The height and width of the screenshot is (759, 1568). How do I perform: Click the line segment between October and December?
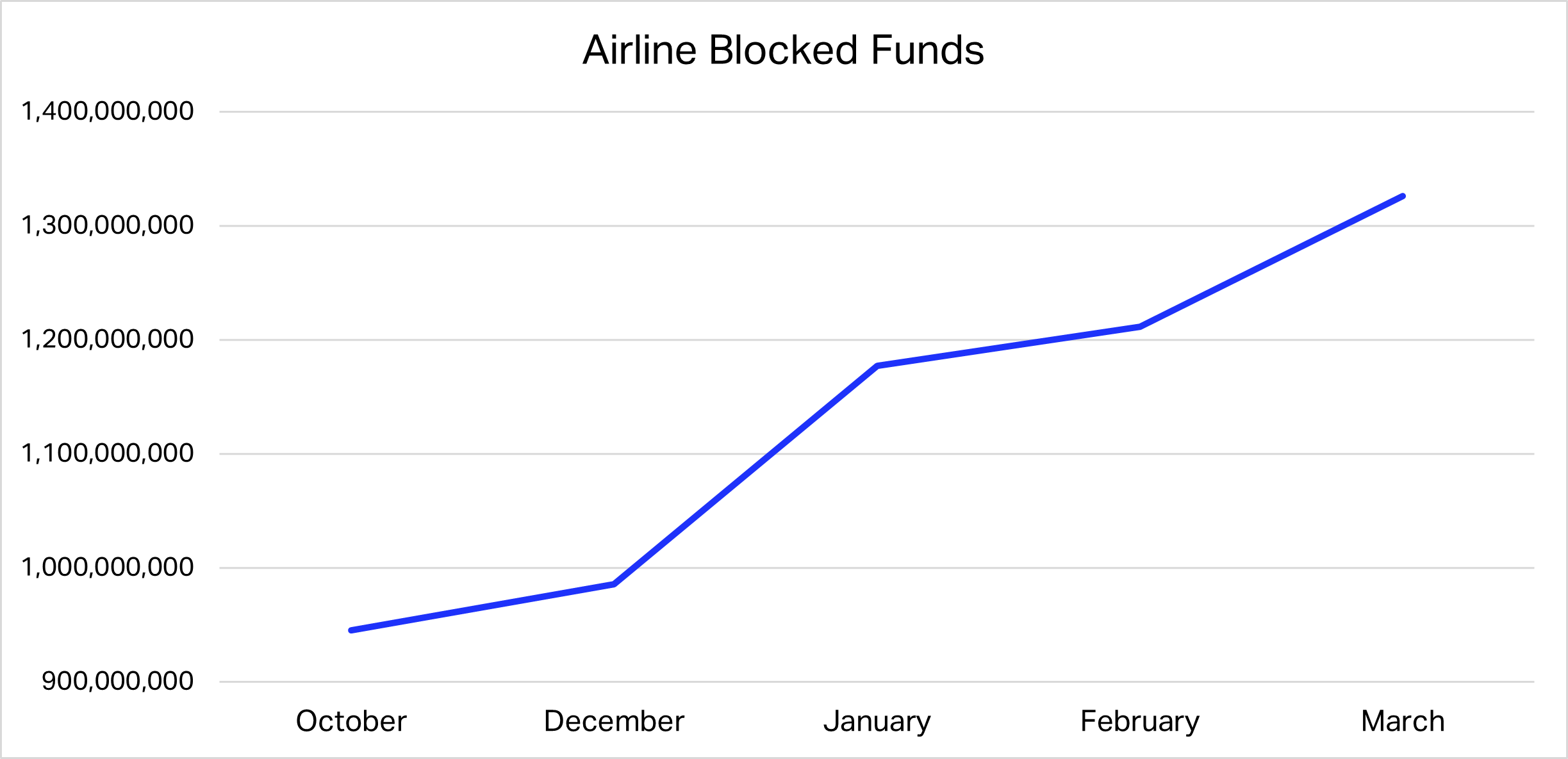(x=483, y=607)
